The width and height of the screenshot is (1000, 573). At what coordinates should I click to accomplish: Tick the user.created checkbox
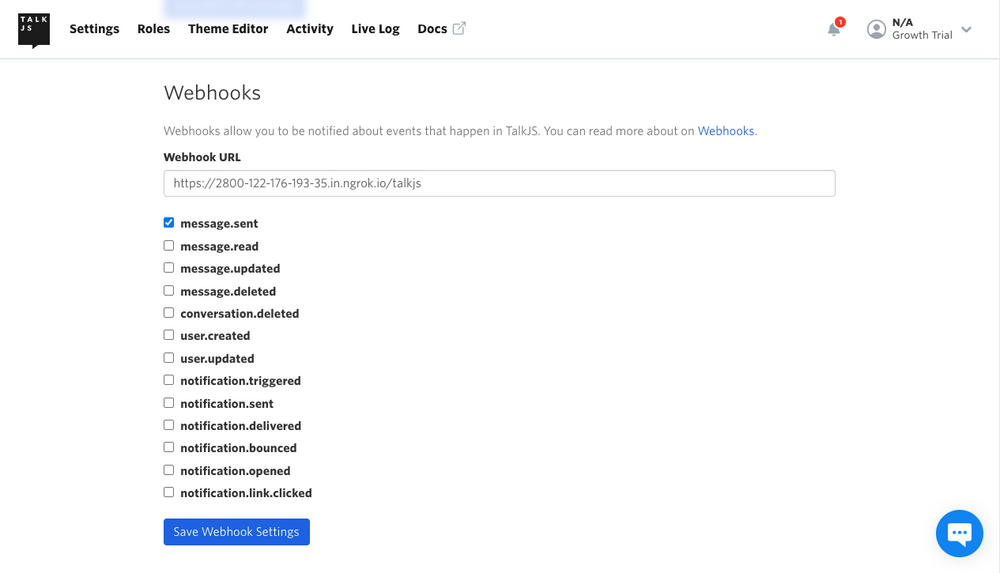168,335
